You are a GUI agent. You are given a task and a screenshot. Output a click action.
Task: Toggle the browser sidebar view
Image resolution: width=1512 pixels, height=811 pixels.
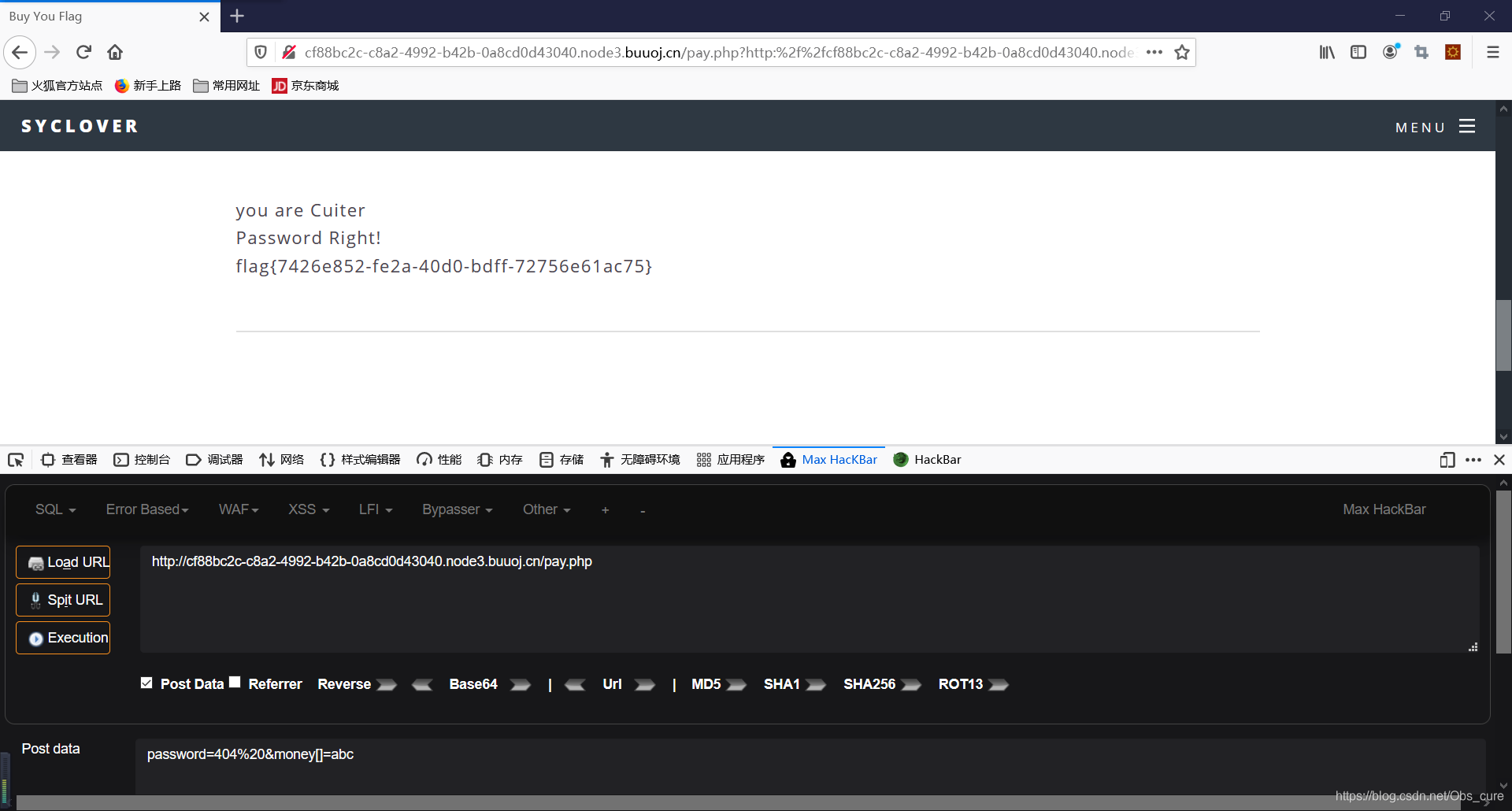[1358, 52]
